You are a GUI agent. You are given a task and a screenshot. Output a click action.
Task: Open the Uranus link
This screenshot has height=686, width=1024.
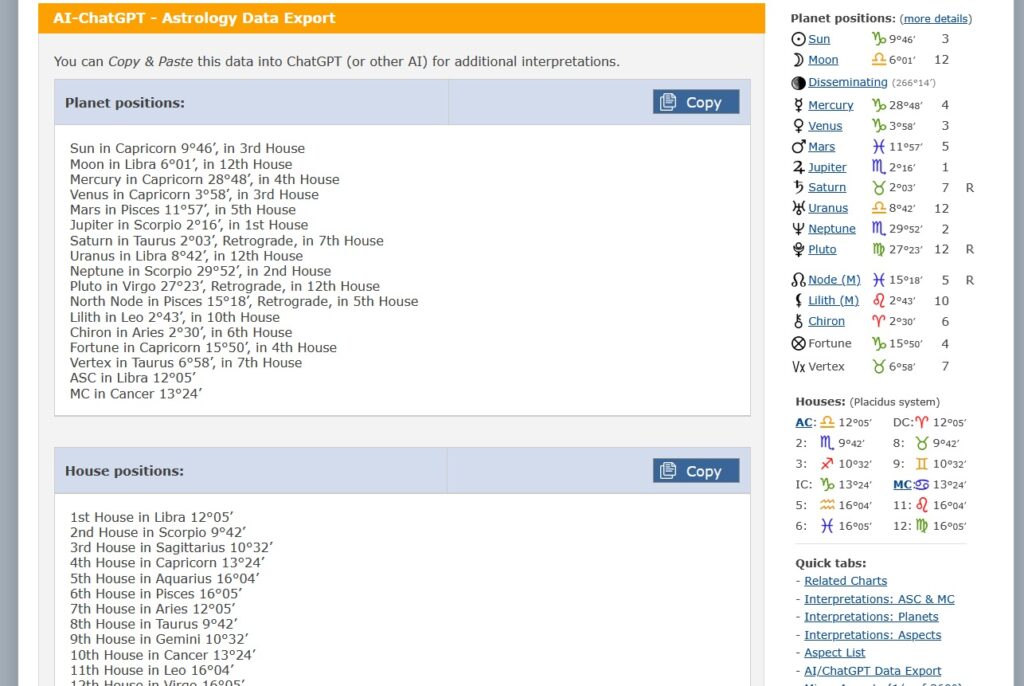pos(828,208)
